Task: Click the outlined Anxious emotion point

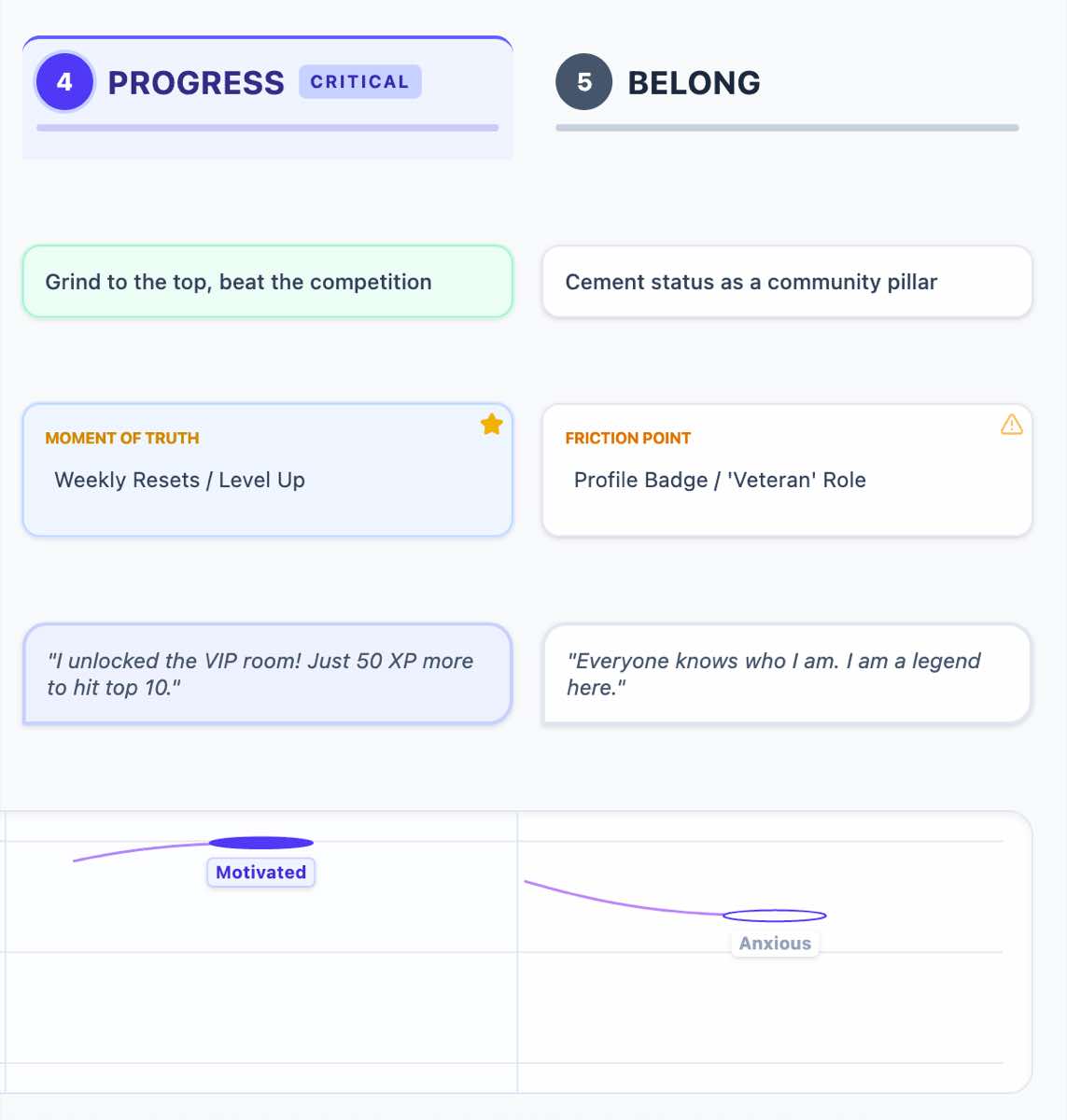Action: [x=775, y=916]
